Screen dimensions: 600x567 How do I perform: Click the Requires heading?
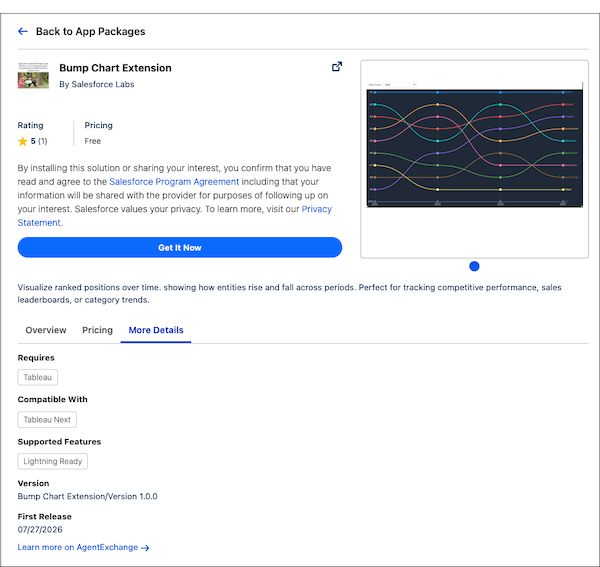(36, 358)
